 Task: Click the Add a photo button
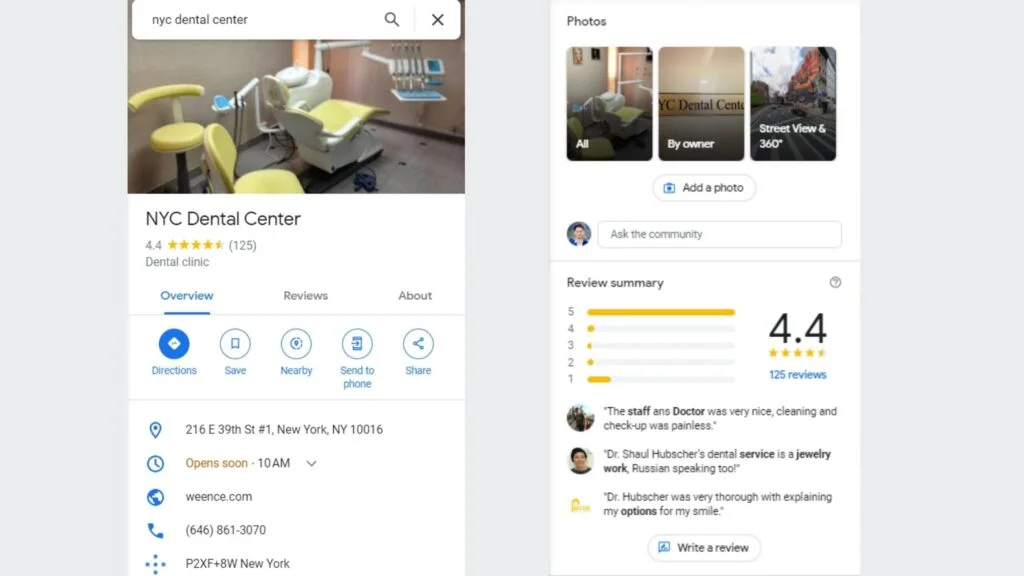(704, 188)
